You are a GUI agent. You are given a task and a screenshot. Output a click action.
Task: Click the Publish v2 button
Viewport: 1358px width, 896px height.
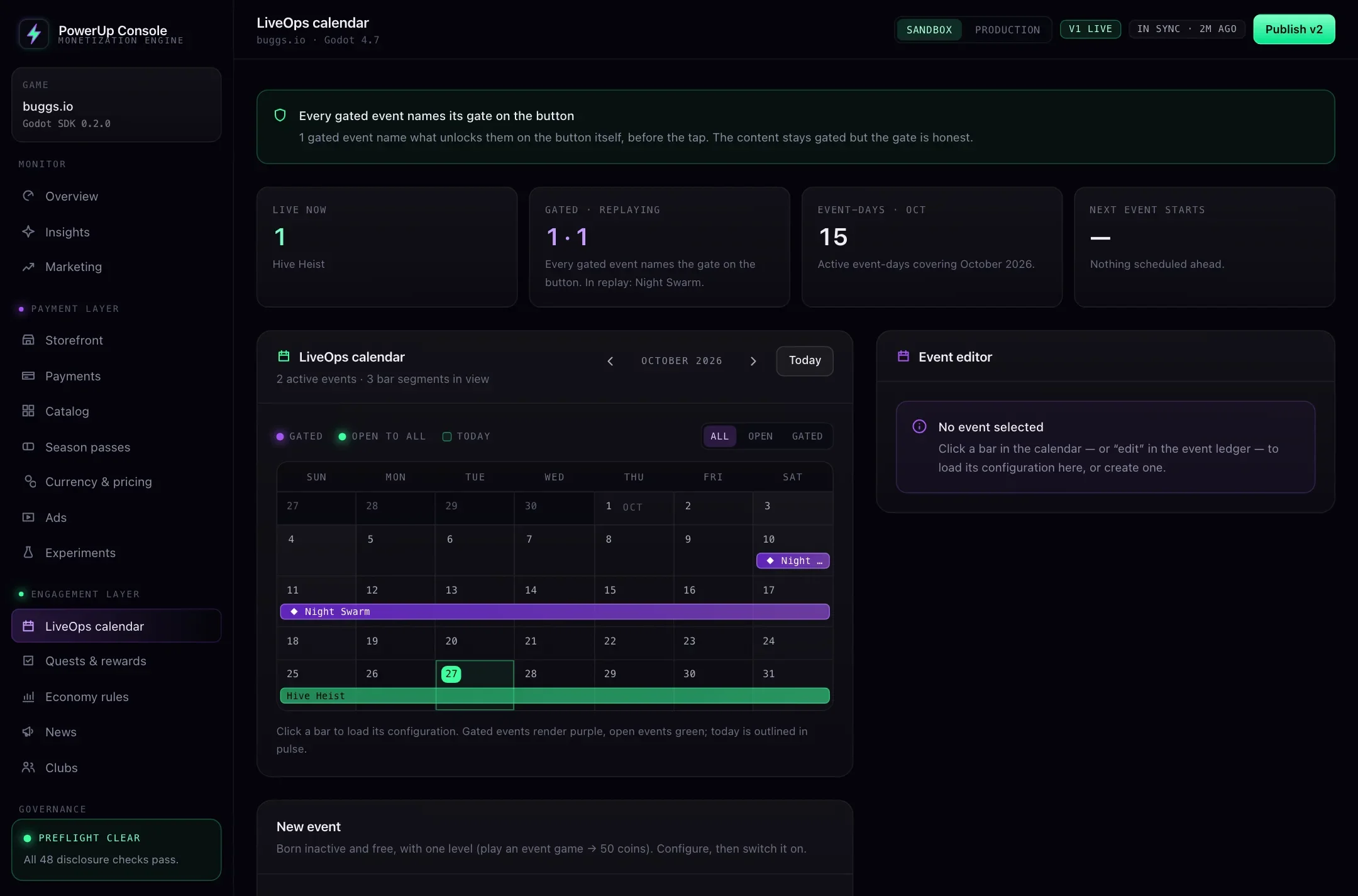coord(1294,30)
